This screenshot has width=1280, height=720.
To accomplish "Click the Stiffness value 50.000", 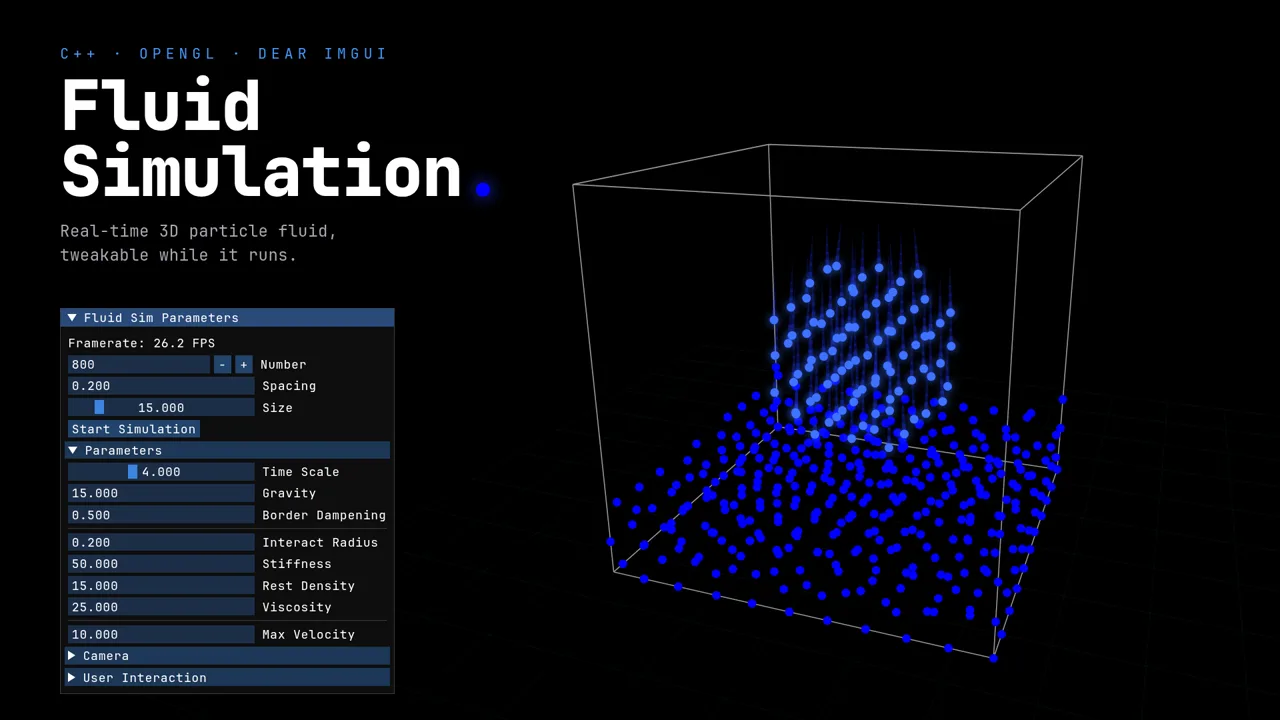I will click(161, 564).
